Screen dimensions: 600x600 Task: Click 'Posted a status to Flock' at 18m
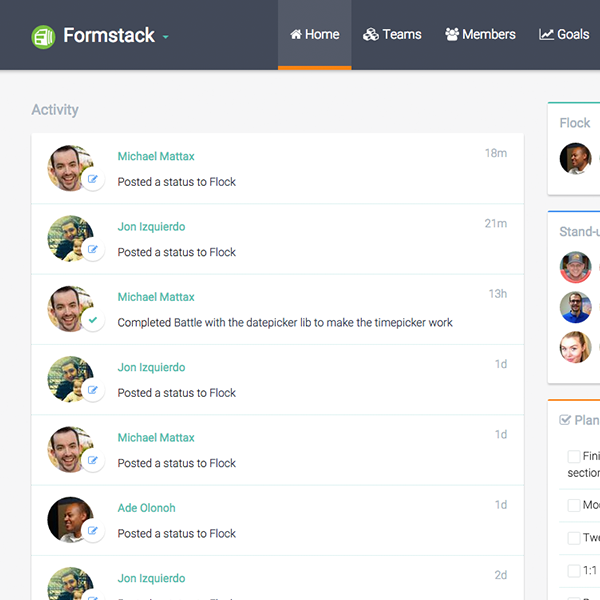coord(176,182)
